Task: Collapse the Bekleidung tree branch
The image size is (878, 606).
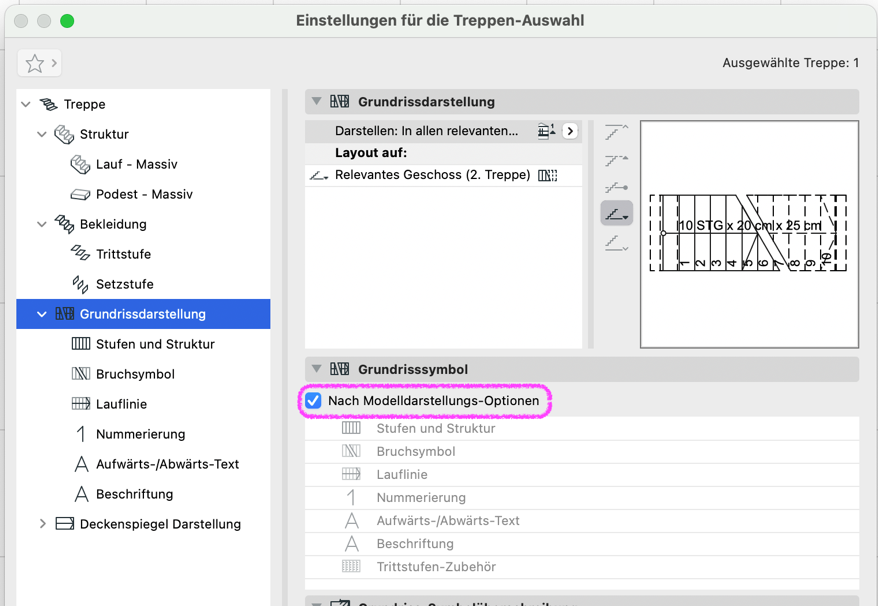Action: coord(41,224)
